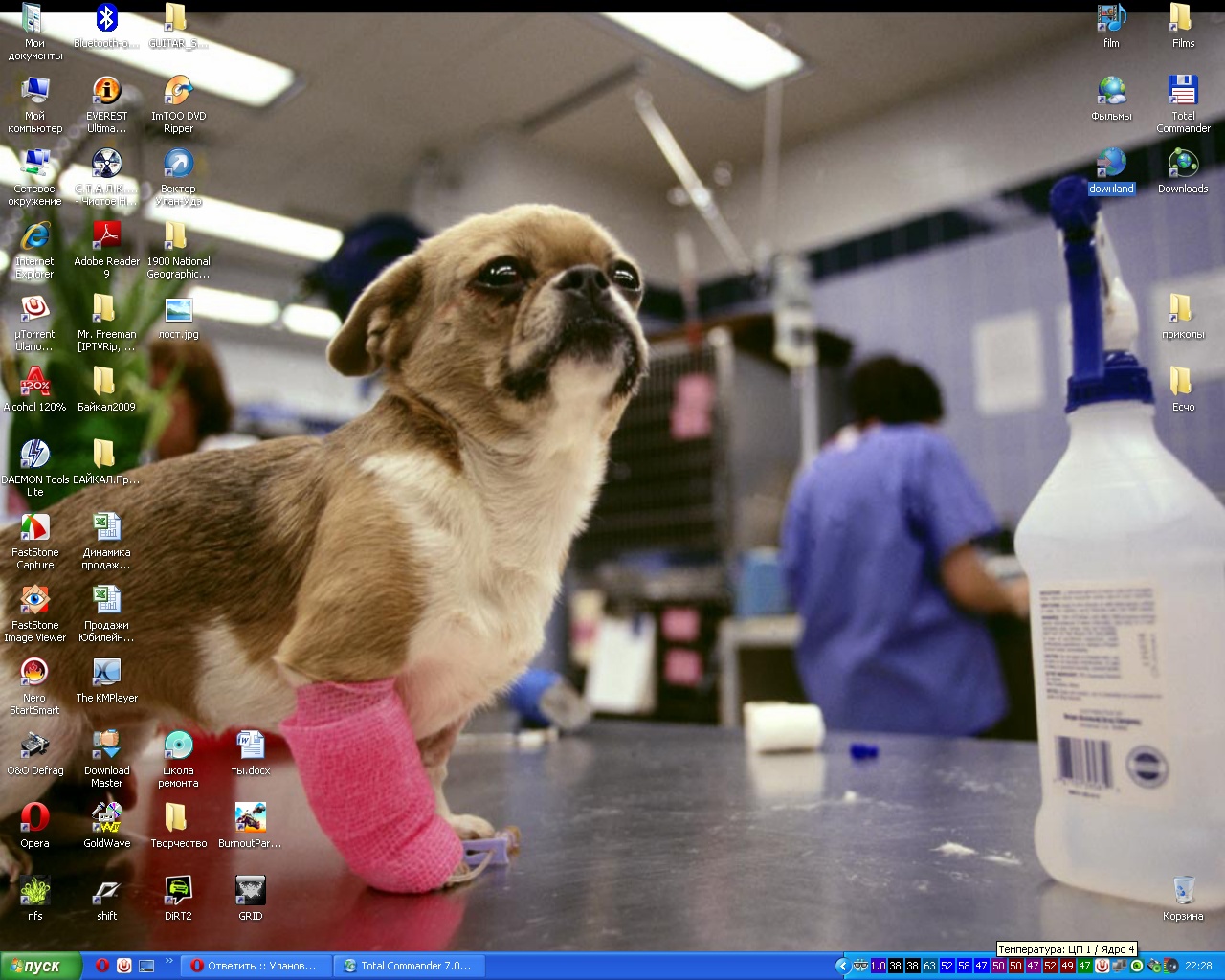This screenshot has width=1225, height=980.
Task: Launch µTorrent from the desktop icon
Action: click(34, 323)
